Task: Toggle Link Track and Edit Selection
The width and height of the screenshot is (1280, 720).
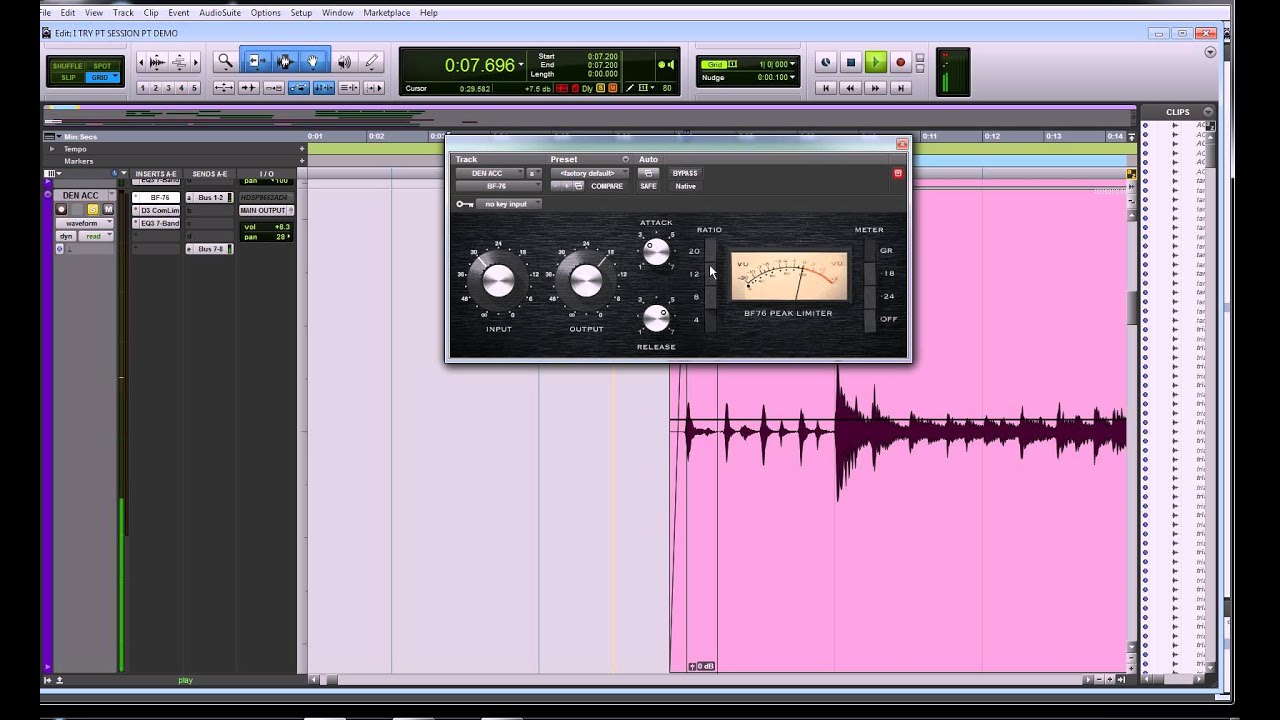Action: [349, 88]
